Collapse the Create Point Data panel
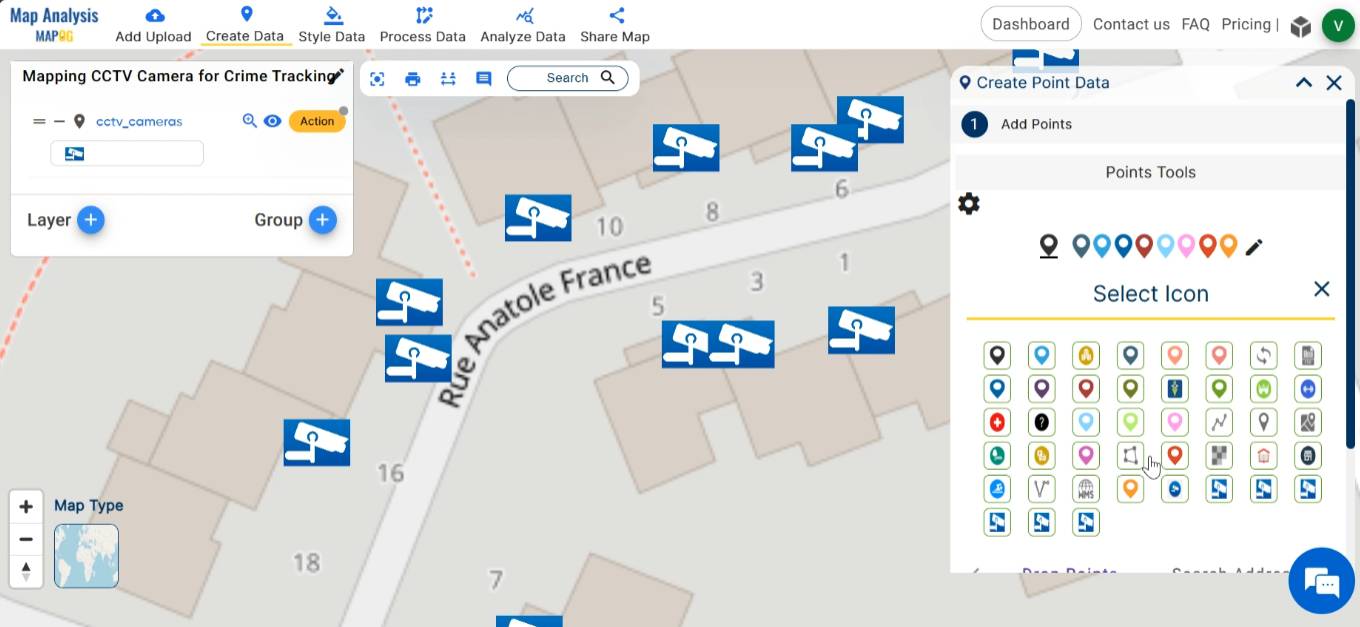Screen dimensions: 1360x627 (x=1303, y=83)
